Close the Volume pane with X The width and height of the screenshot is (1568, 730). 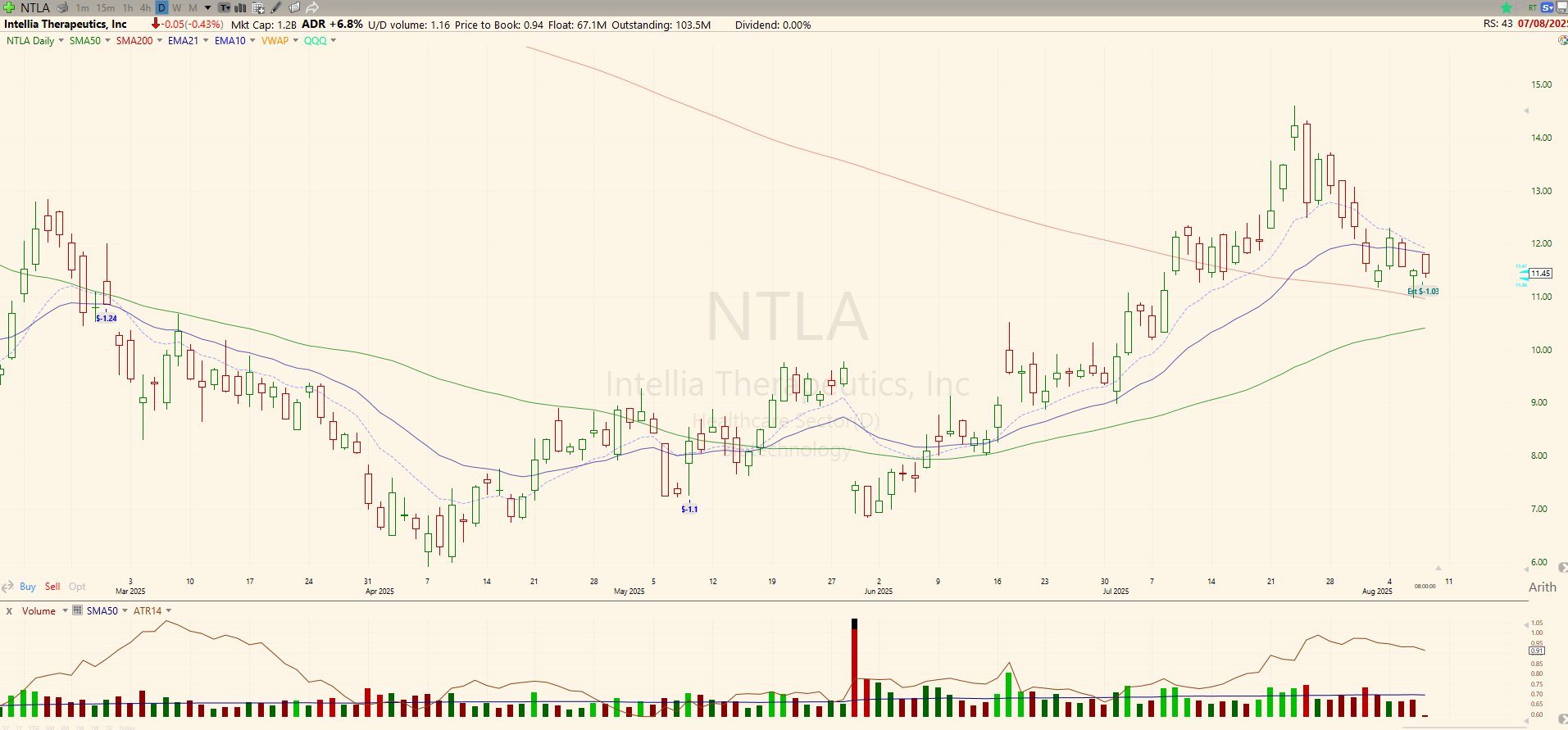(x=9, y=611)
